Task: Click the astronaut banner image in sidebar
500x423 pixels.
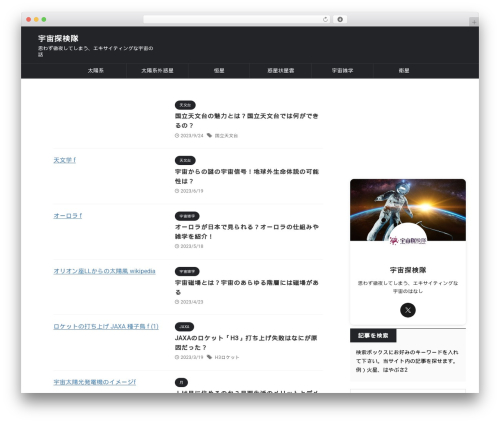Action: coord(408,210)
